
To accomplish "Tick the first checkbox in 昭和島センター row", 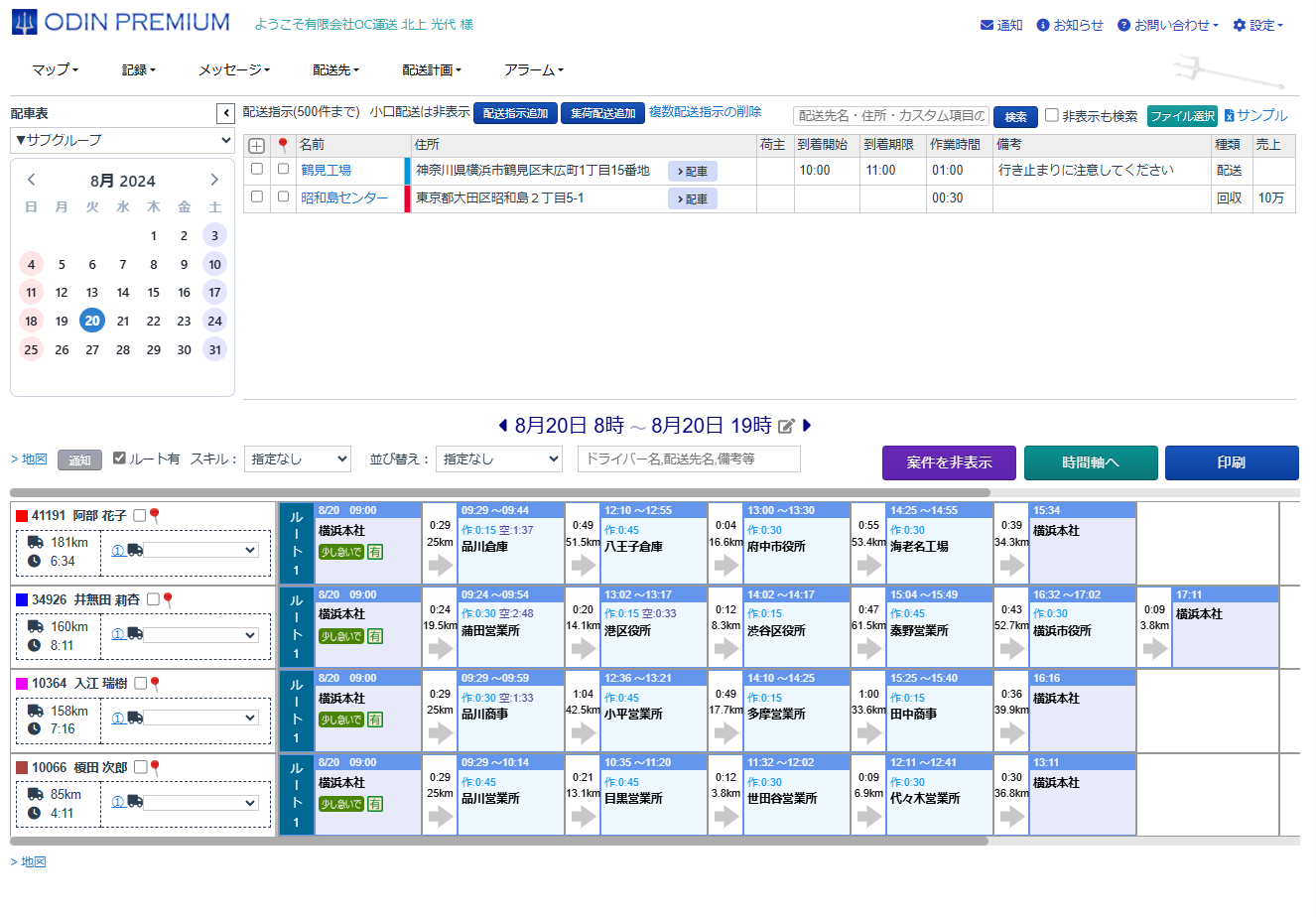I will pos(257,196).
